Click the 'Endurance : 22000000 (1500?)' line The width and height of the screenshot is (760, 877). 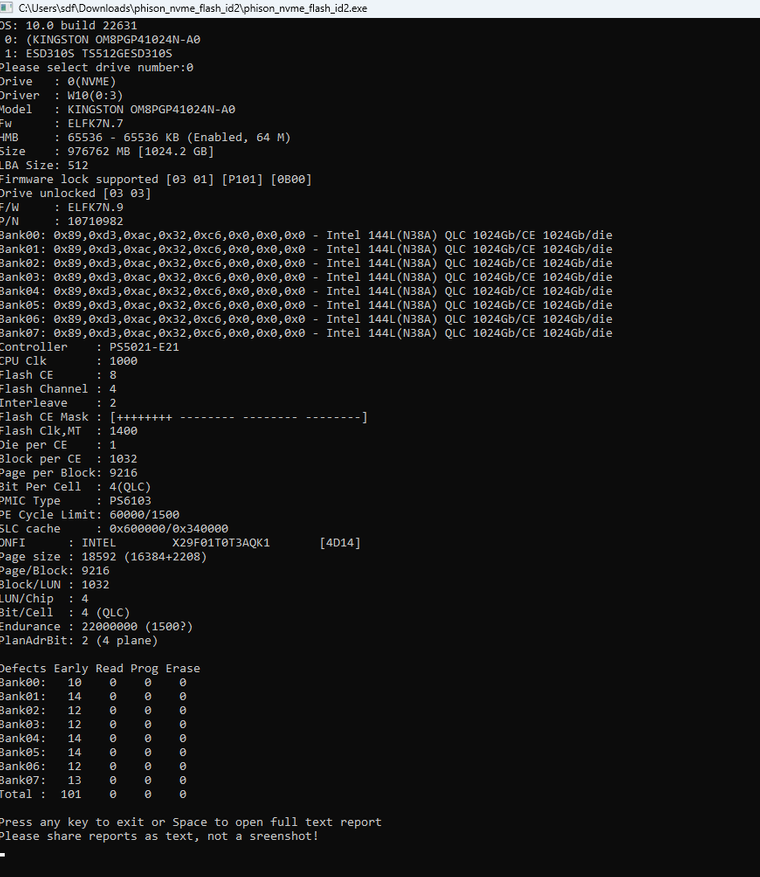click(x=96, y=627)
